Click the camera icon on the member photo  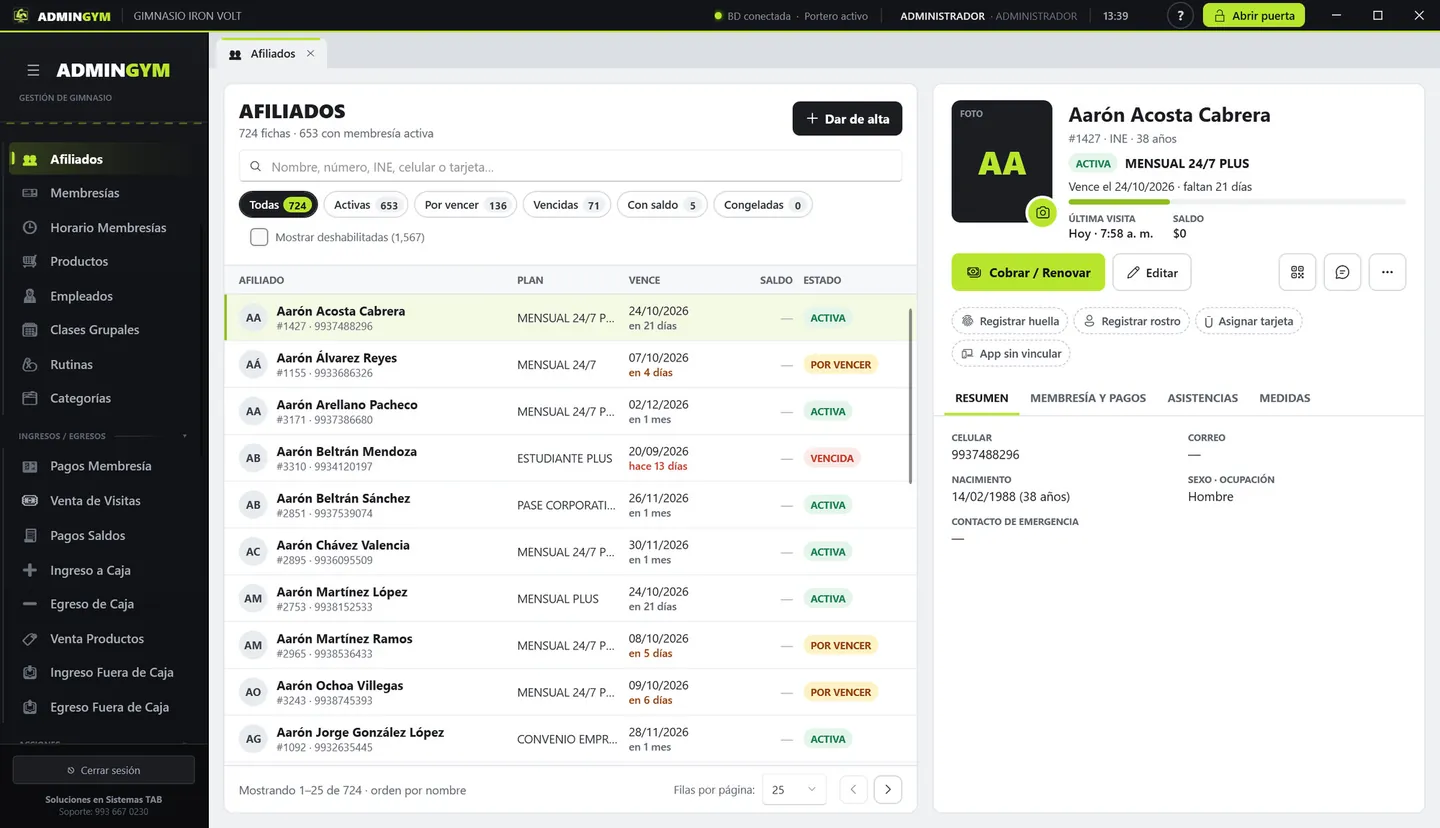click(1042, 212)
